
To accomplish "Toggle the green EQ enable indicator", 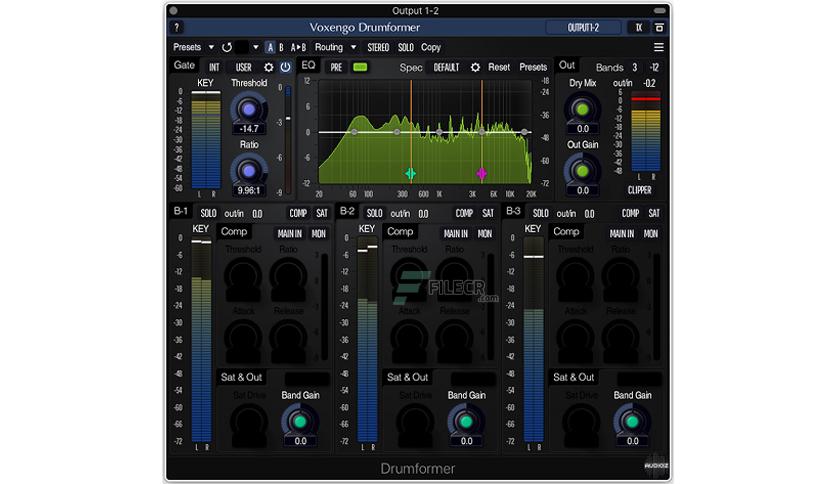I will pos(360,67).
